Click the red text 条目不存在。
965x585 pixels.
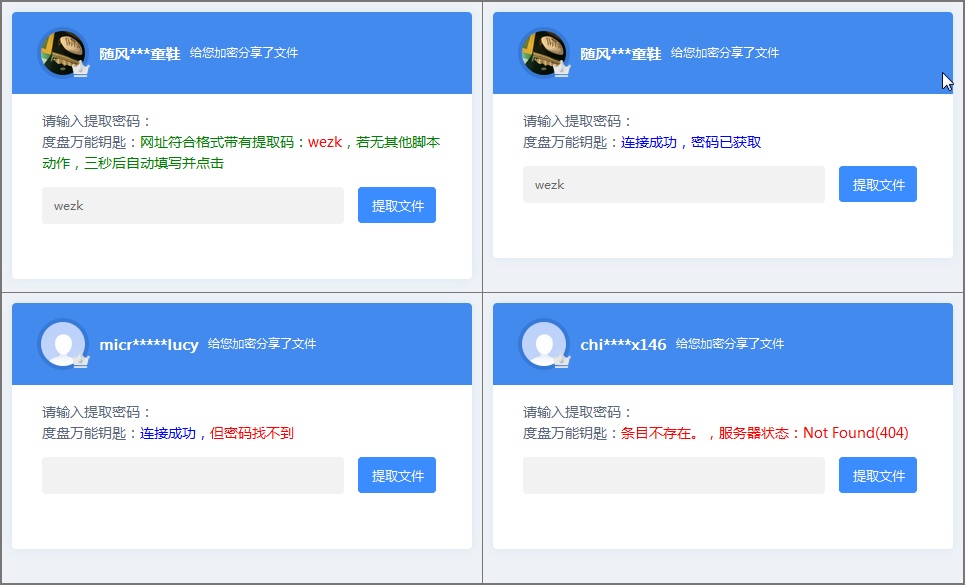[x=660, y=433]
